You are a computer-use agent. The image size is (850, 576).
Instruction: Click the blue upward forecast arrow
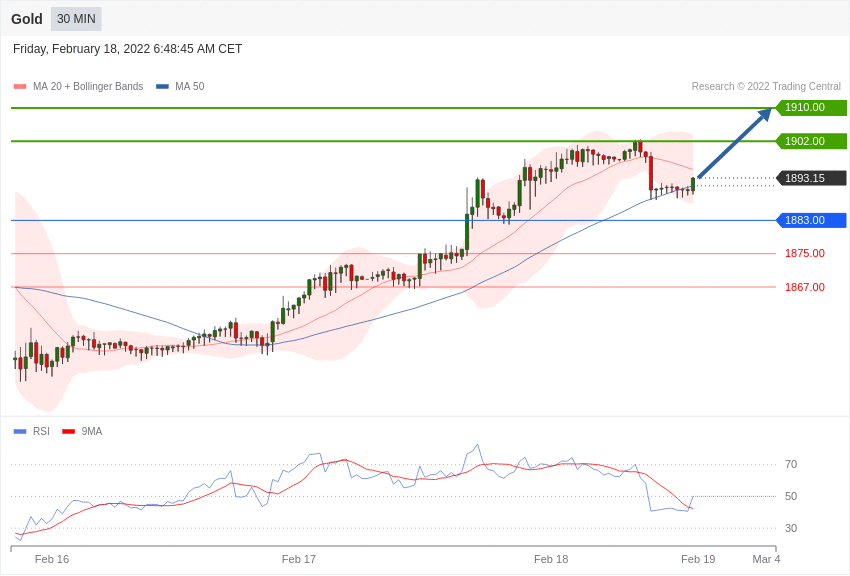pyautogui.click(x=735, y=143)
